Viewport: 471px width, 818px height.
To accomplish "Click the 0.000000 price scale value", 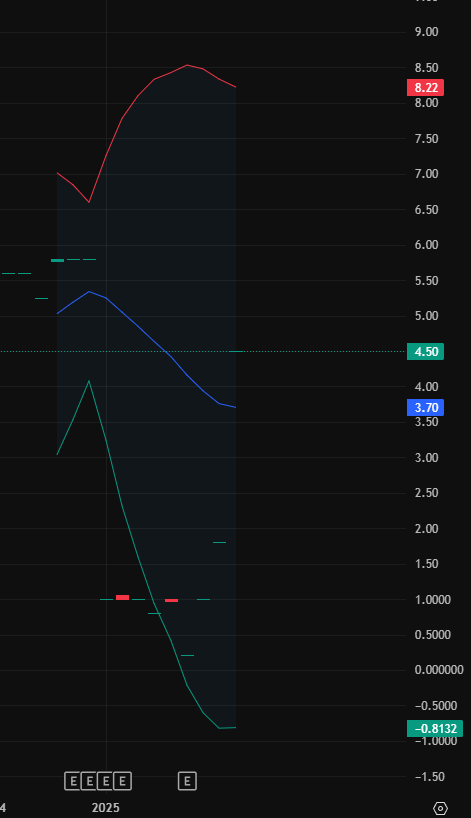I will 439,670.
